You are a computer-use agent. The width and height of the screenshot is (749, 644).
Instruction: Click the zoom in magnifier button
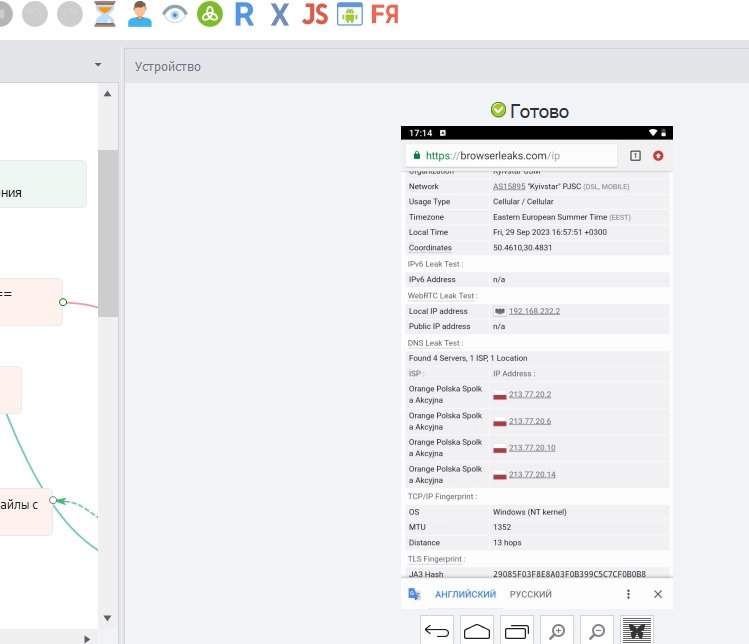[x=557, y=631]
